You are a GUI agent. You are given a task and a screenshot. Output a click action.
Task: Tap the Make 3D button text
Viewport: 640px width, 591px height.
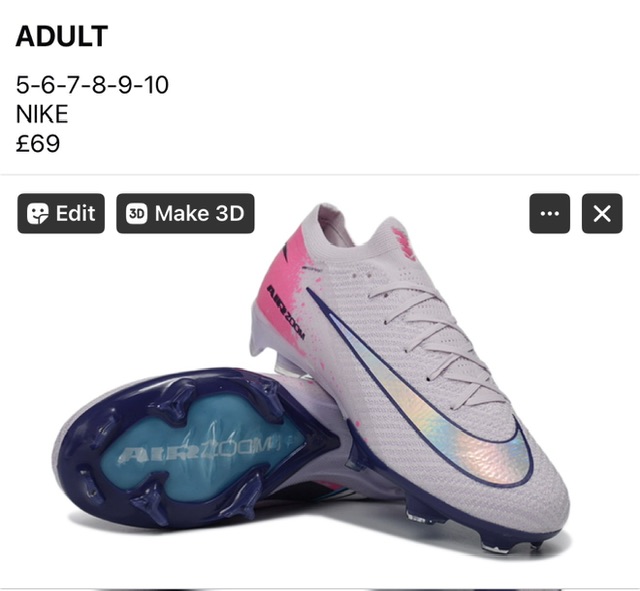click(x=199, y=213)
